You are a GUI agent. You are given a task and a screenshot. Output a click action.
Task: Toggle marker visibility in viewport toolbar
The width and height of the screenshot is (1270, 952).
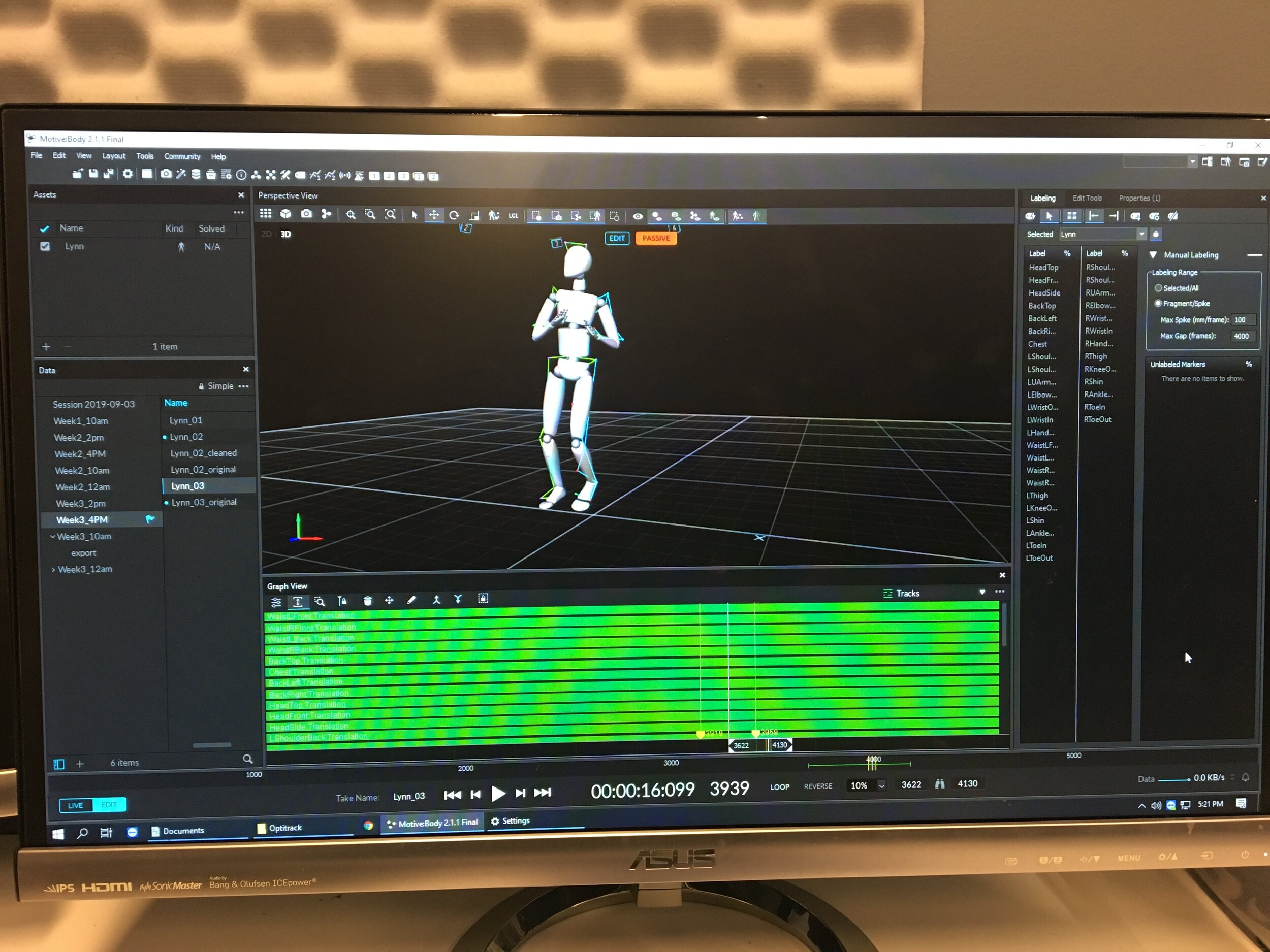(657, 216)
